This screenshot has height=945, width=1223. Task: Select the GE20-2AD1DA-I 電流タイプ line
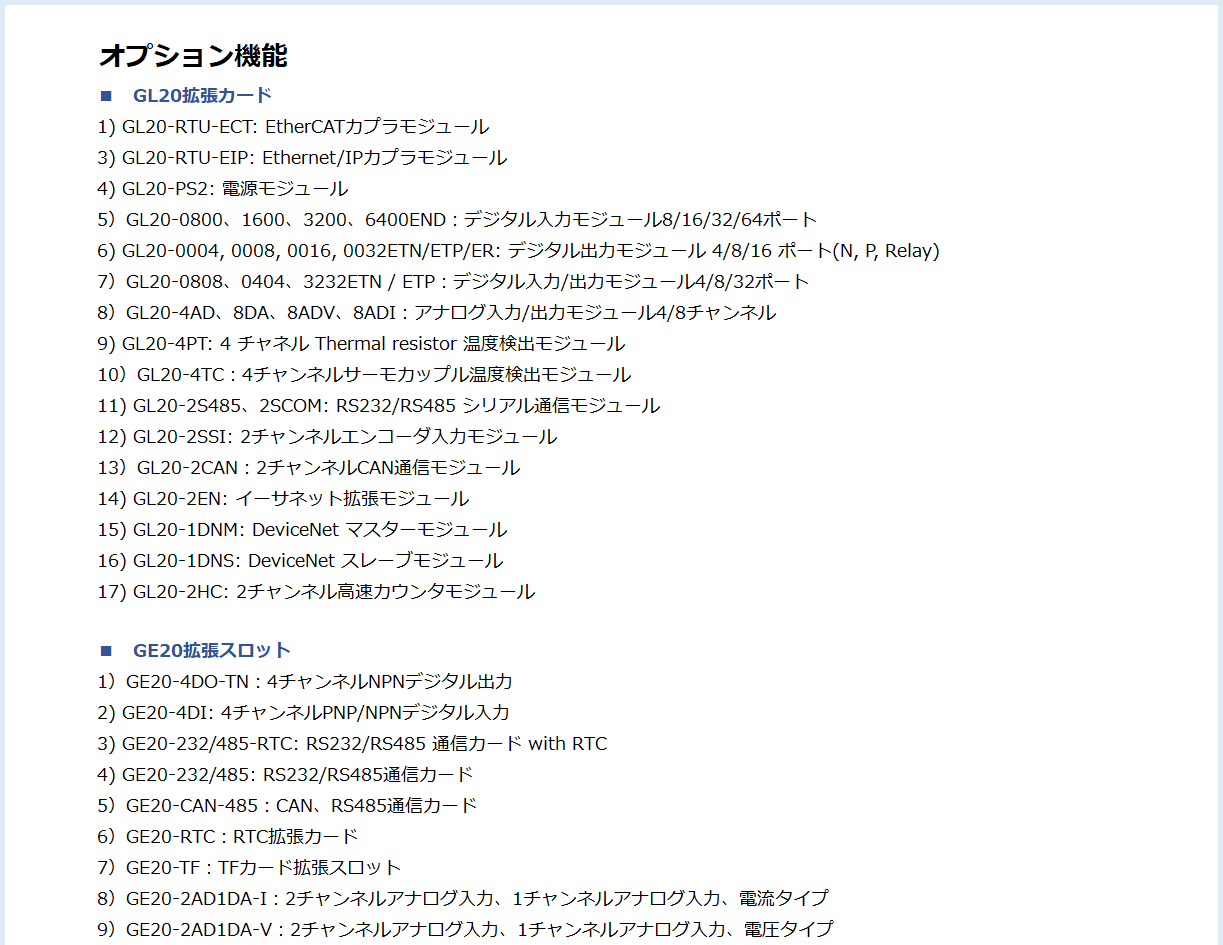tap(463, 899)
